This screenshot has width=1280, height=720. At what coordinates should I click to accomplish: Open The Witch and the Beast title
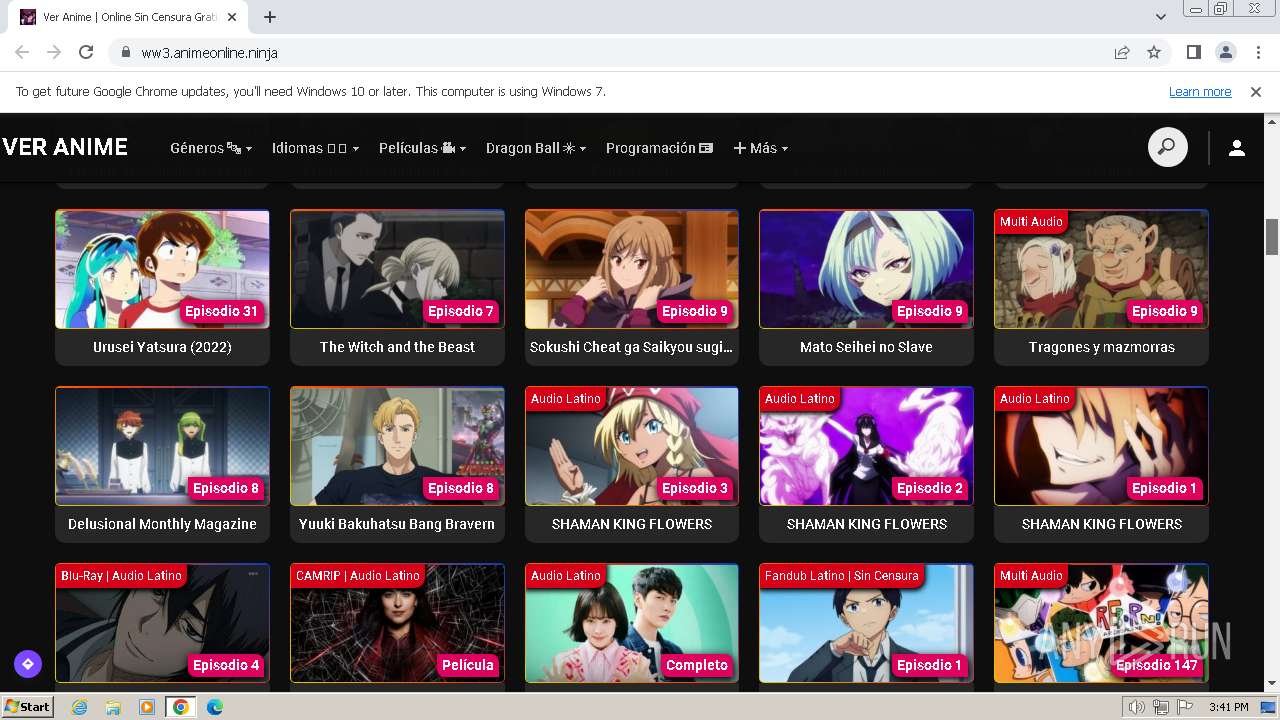397,347
